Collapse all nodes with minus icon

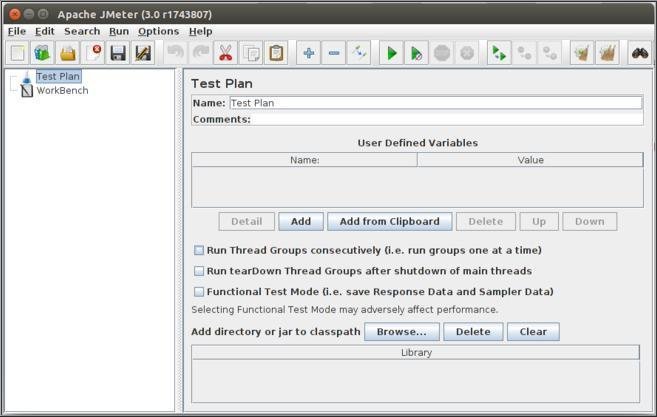(334, 53)
